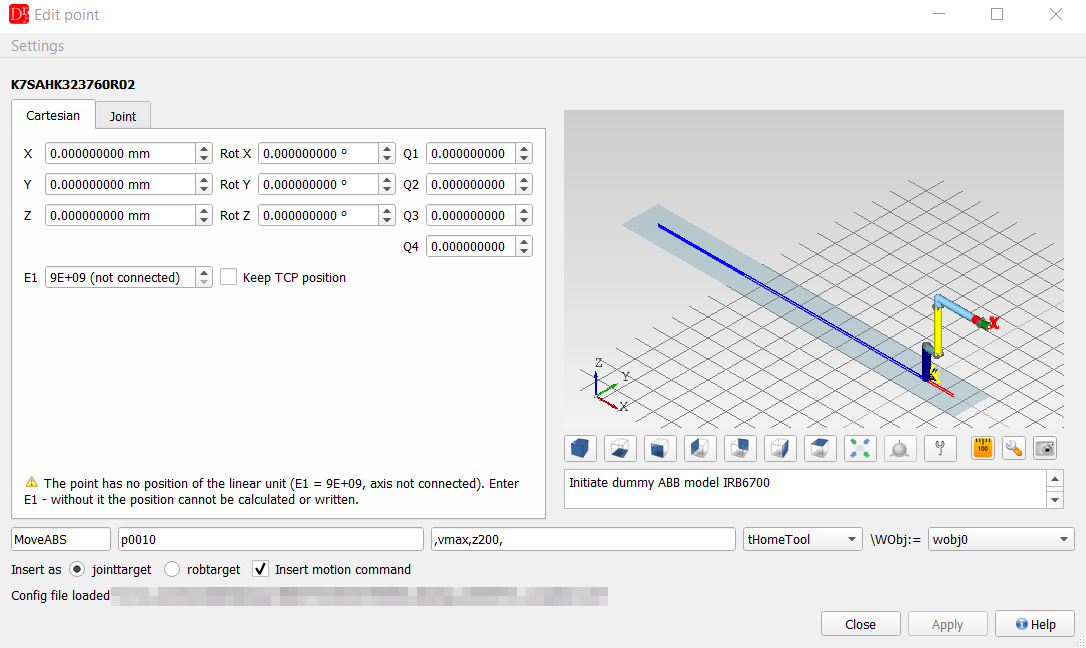The image size is (1086, 648).
Task: Click the zoom-to-fit arrows icon
Action: coord(860,449)
